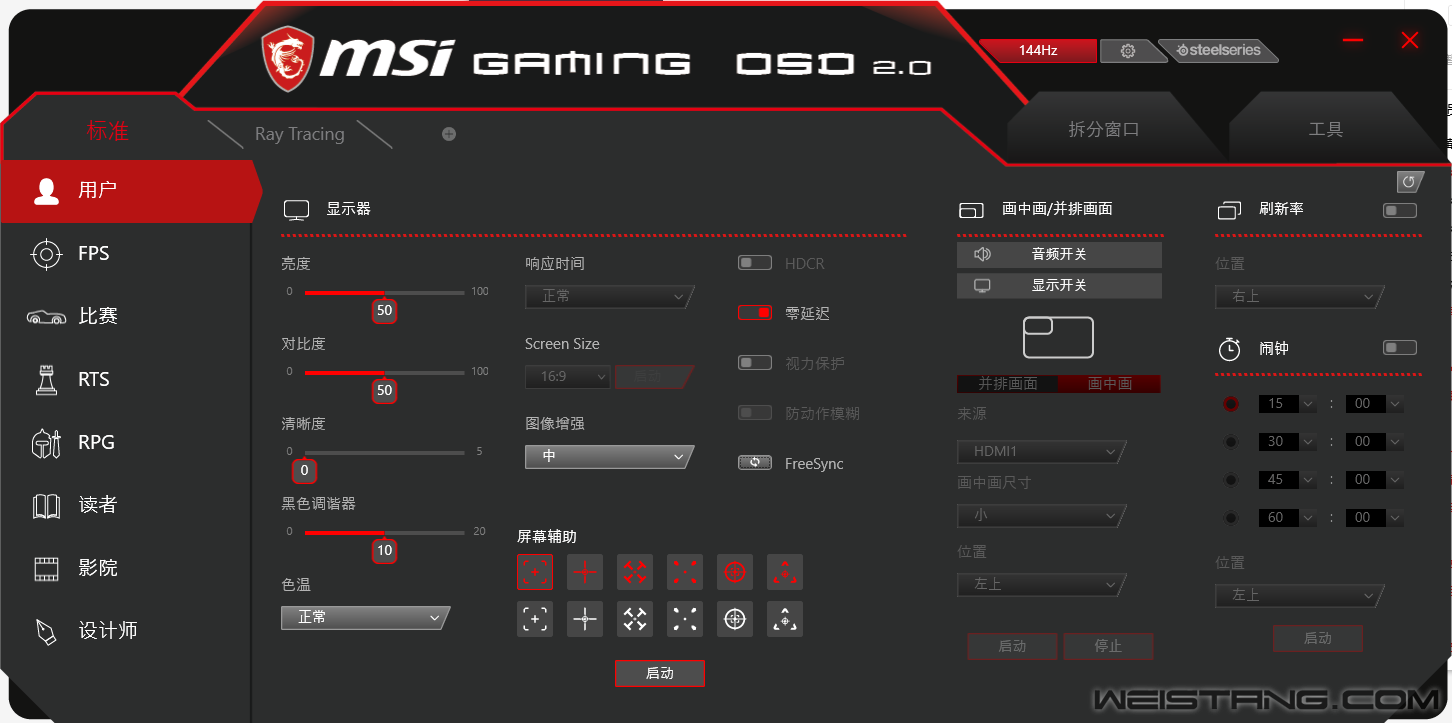This screenshot has height=723, width=1452.
Task: Open the 色温 color temperature dropdown
Action: (x=365, y=618)
